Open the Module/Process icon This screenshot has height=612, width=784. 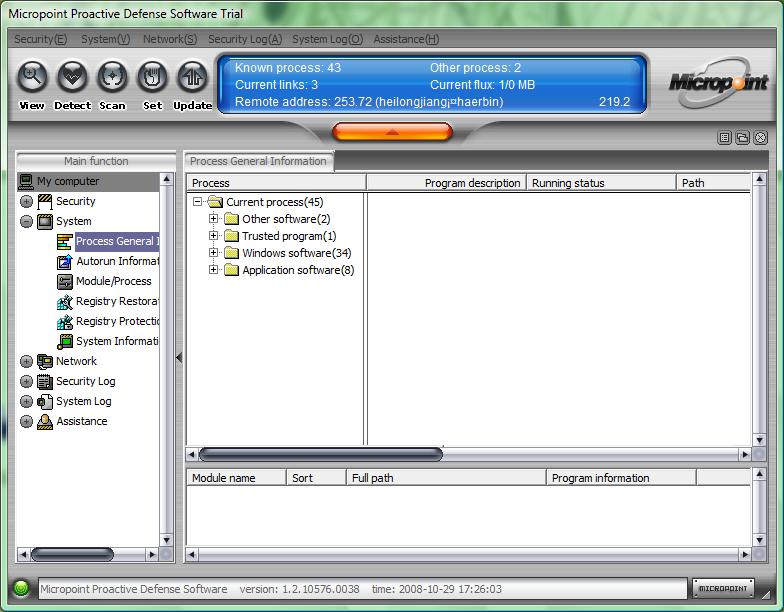(x=64, y=282)
